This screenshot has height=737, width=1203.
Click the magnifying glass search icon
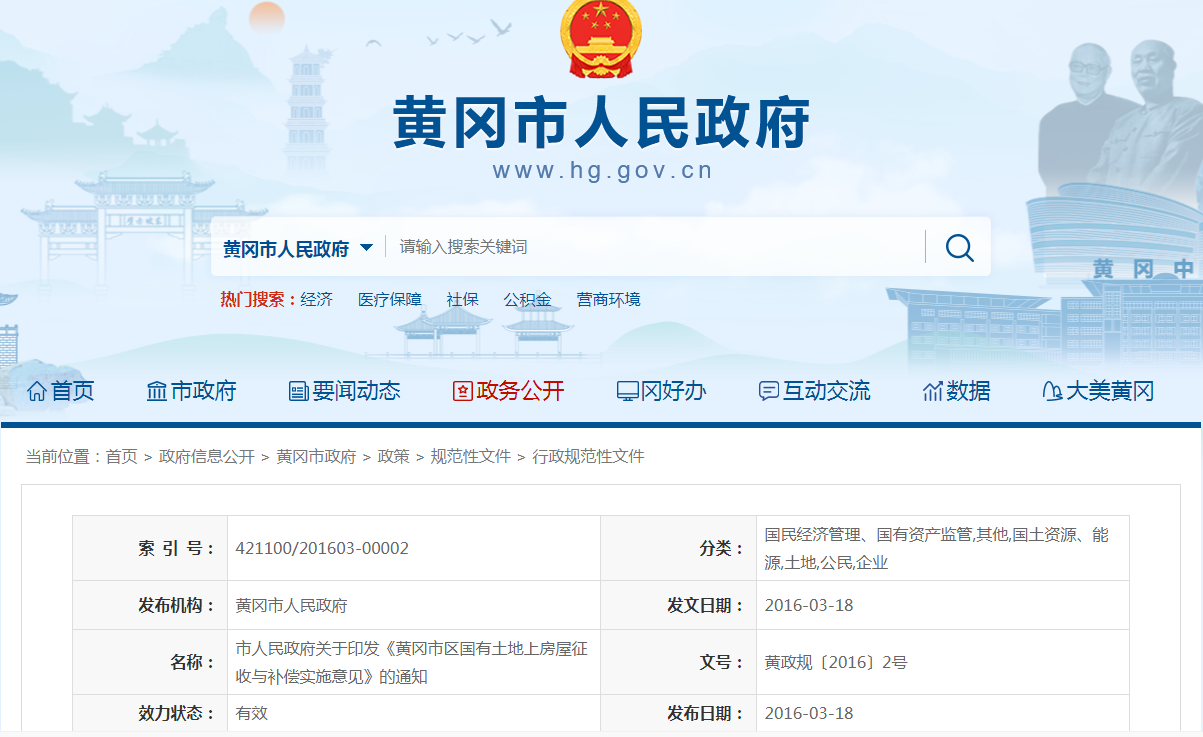[x=959, y=247]
